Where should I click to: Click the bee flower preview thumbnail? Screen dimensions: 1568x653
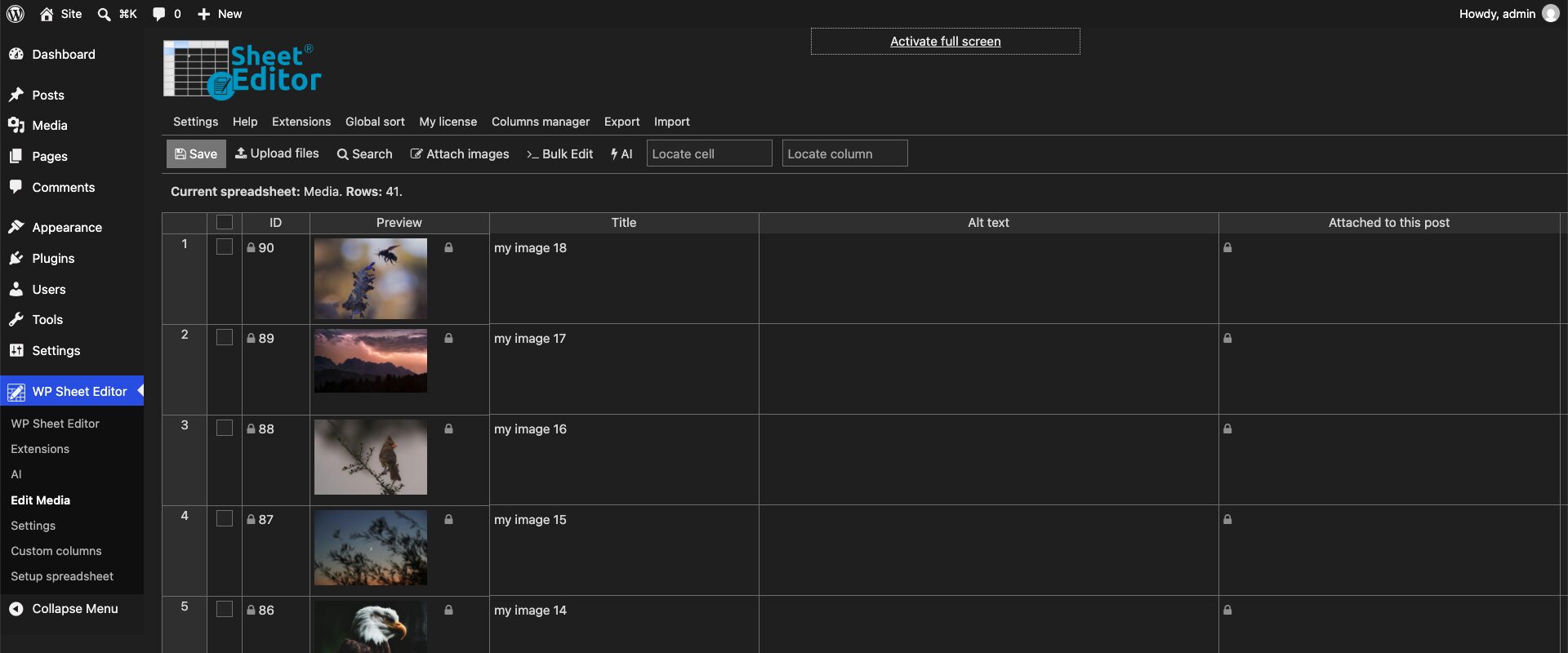pos(371,278)
